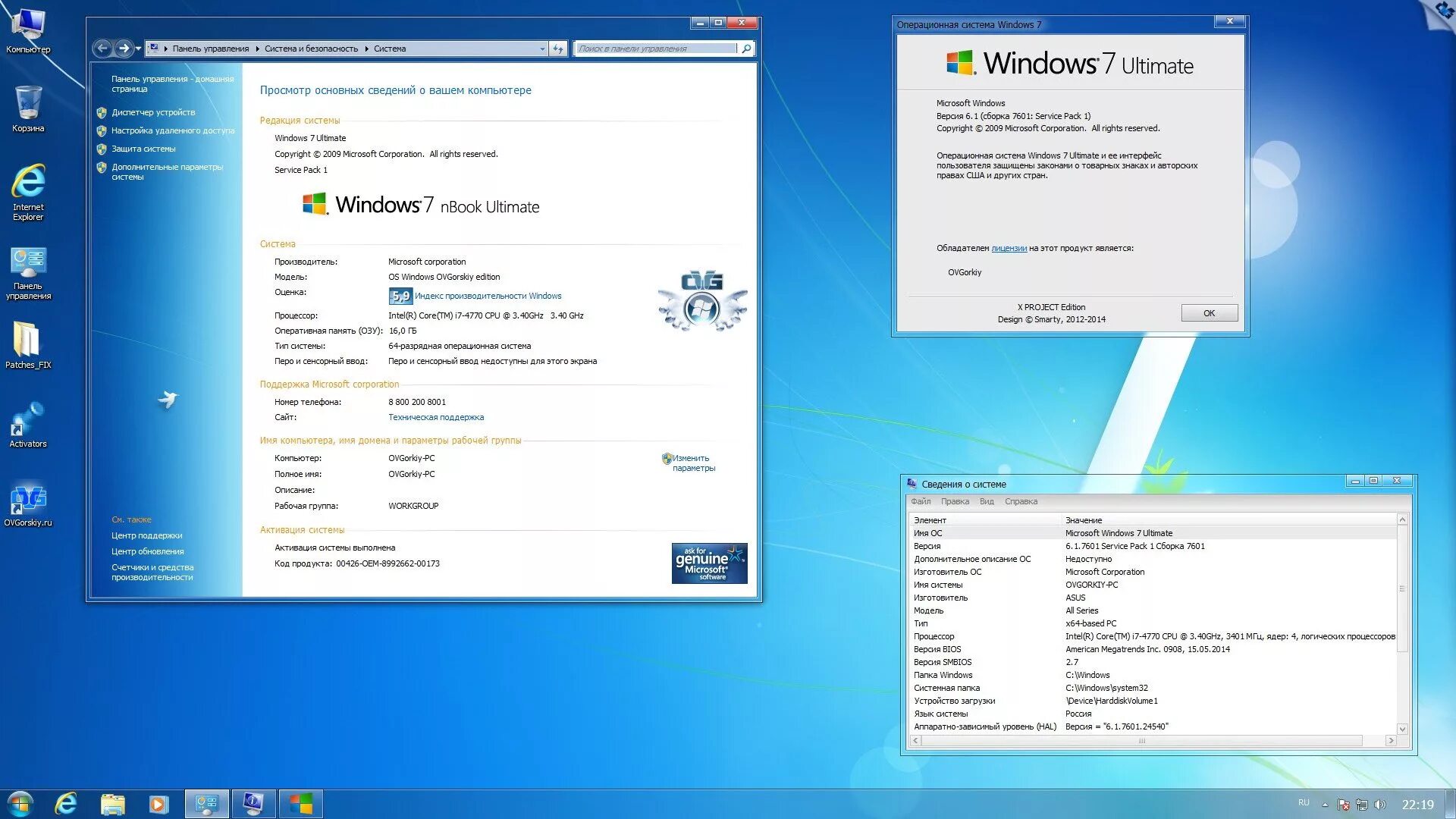This screenshot has width=1456, height=819.
Task: Open Вид menu in Сведения о системе
Action: [x=987, y=501]
